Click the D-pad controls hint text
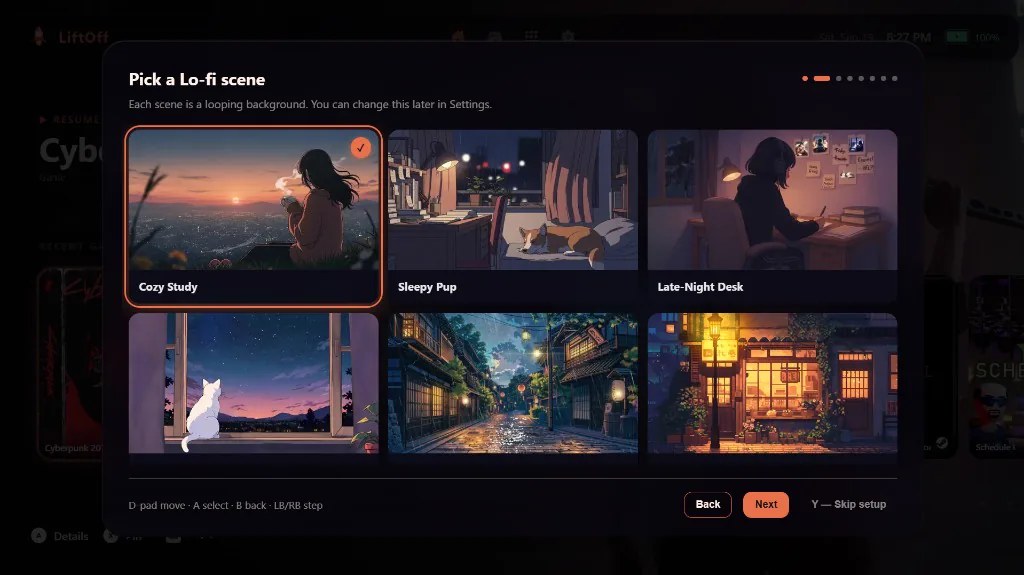Viewport: 1024px width, 575px height. click(x=225, y=505)
